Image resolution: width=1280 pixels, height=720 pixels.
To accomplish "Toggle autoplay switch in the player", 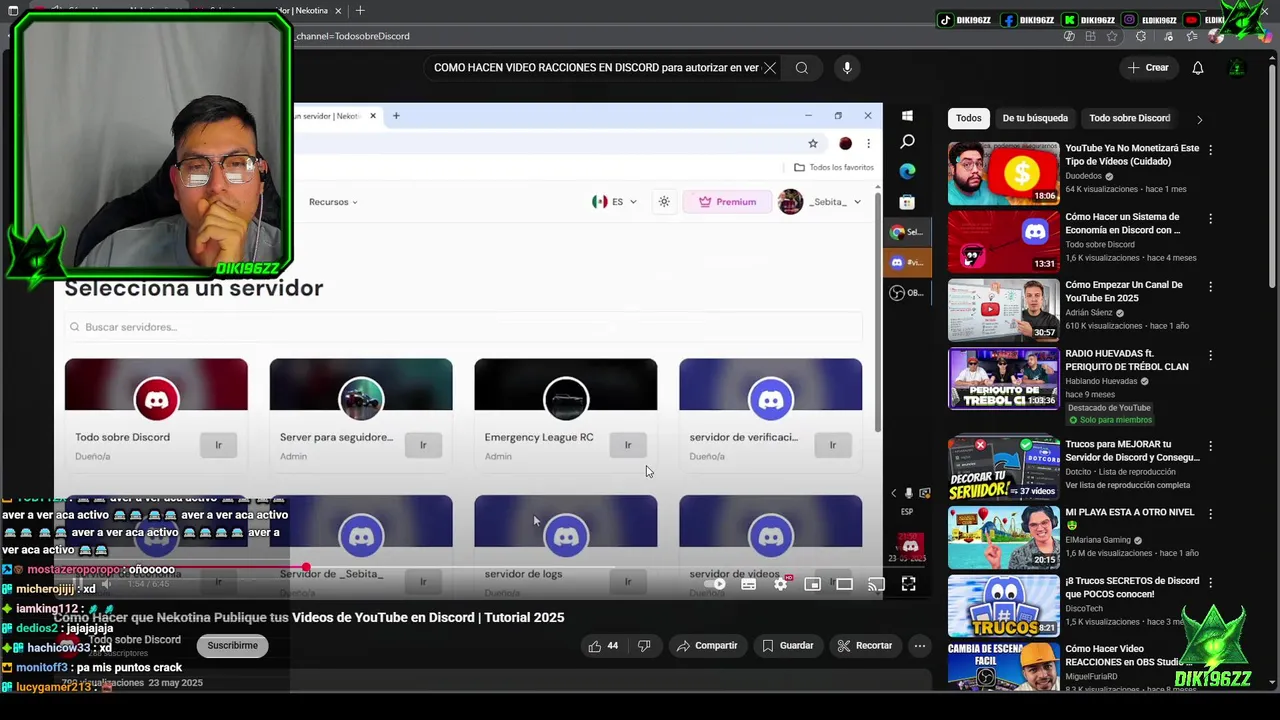I will coord(715,584).
